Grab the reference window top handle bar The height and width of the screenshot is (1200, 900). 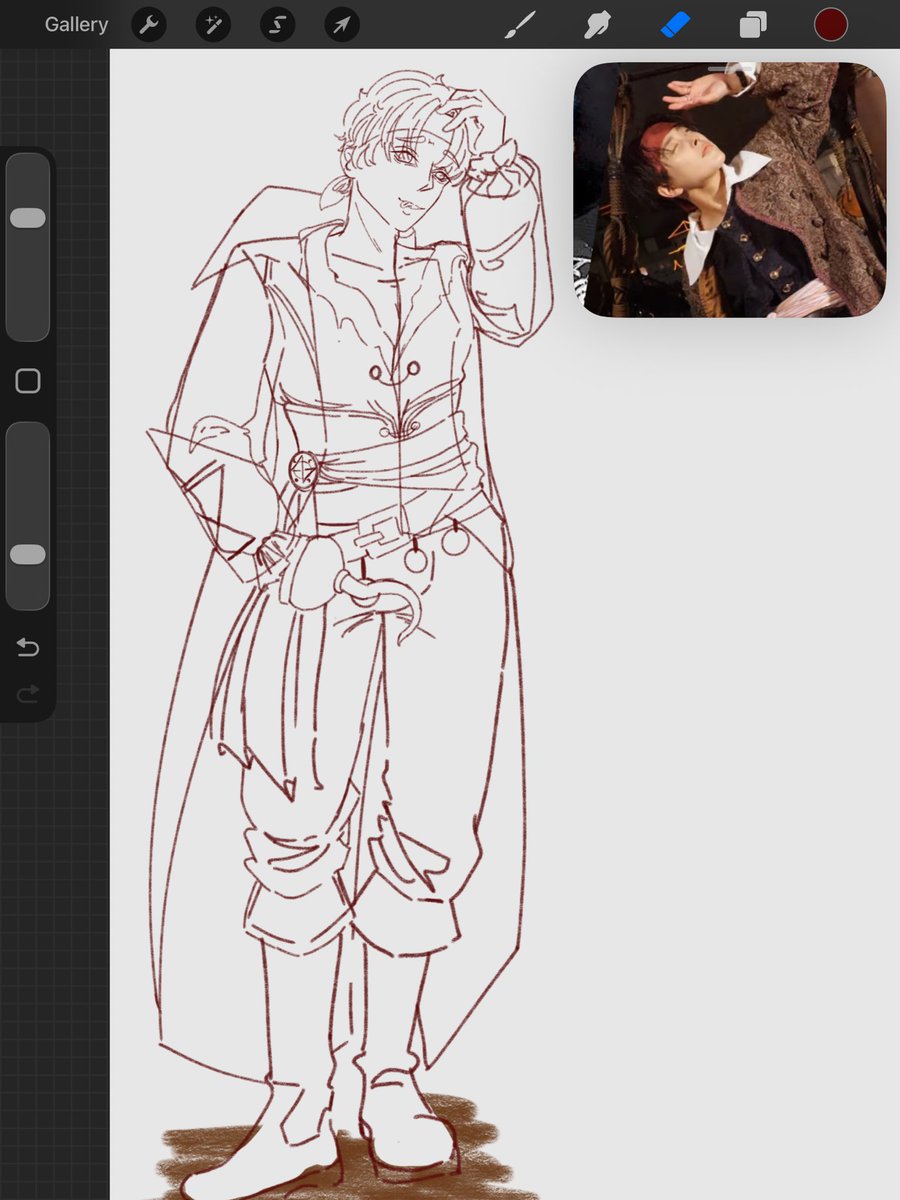[x=730, y=69]
